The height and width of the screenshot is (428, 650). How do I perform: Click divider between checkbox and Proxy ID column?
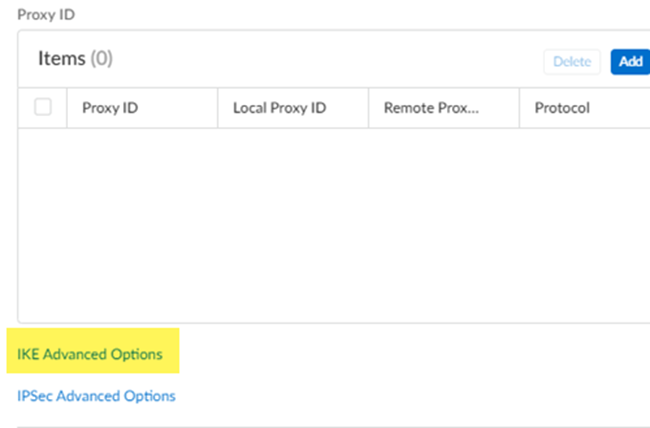click(67, 108)
